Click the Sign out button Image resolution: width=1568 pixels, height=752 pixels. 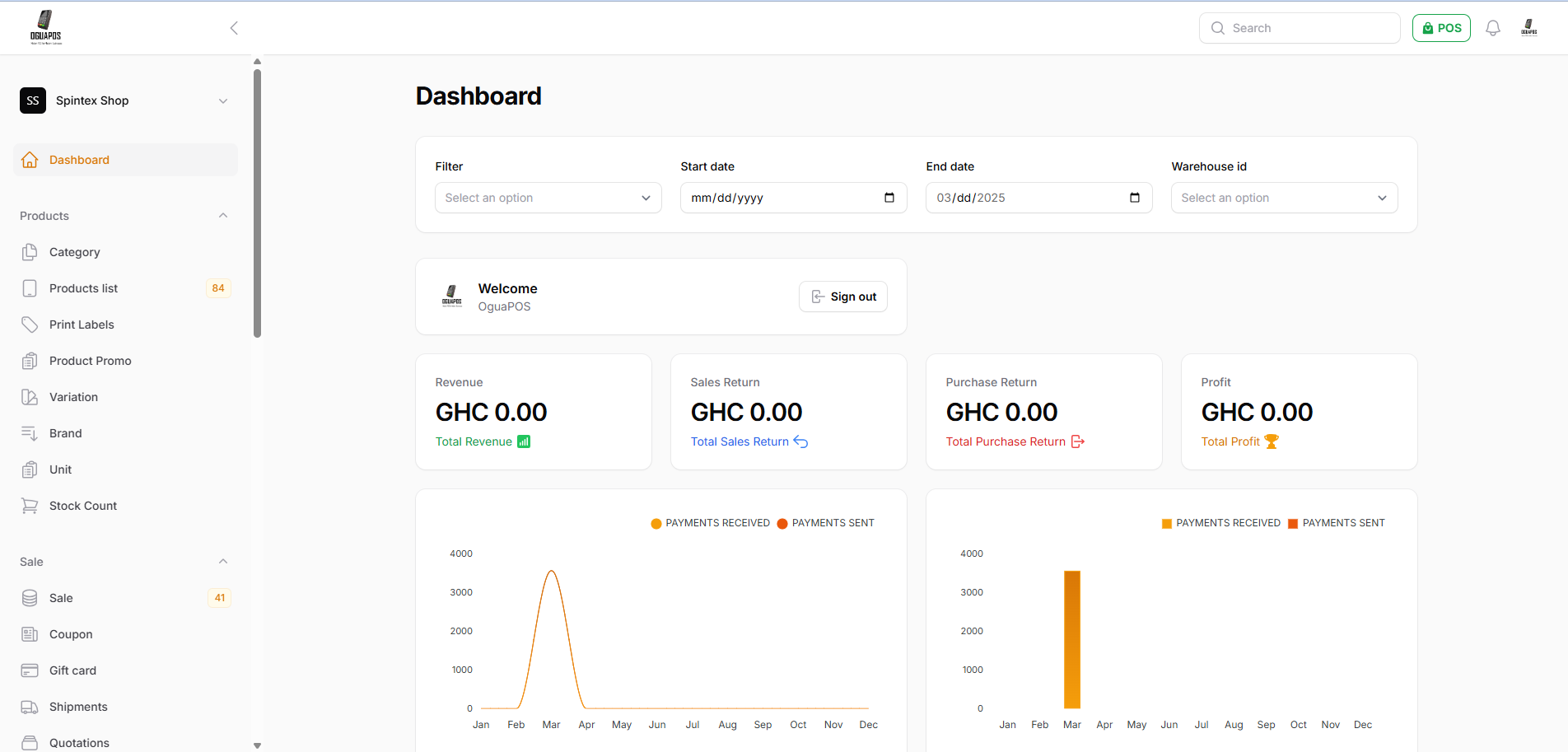[x=843, y=297]
